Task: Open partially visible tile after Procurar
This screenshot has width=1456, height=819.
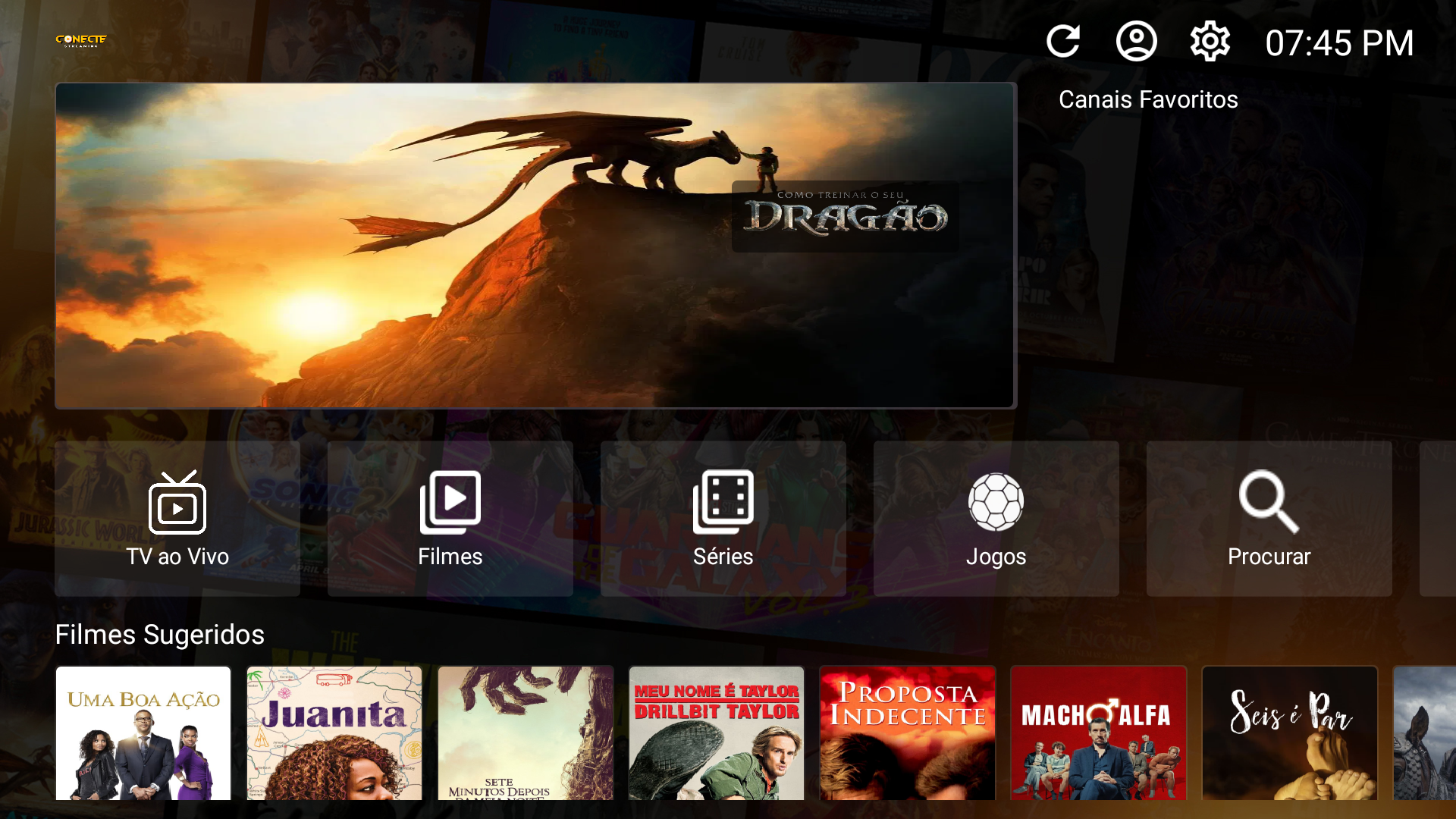Action: [1439, 519]
